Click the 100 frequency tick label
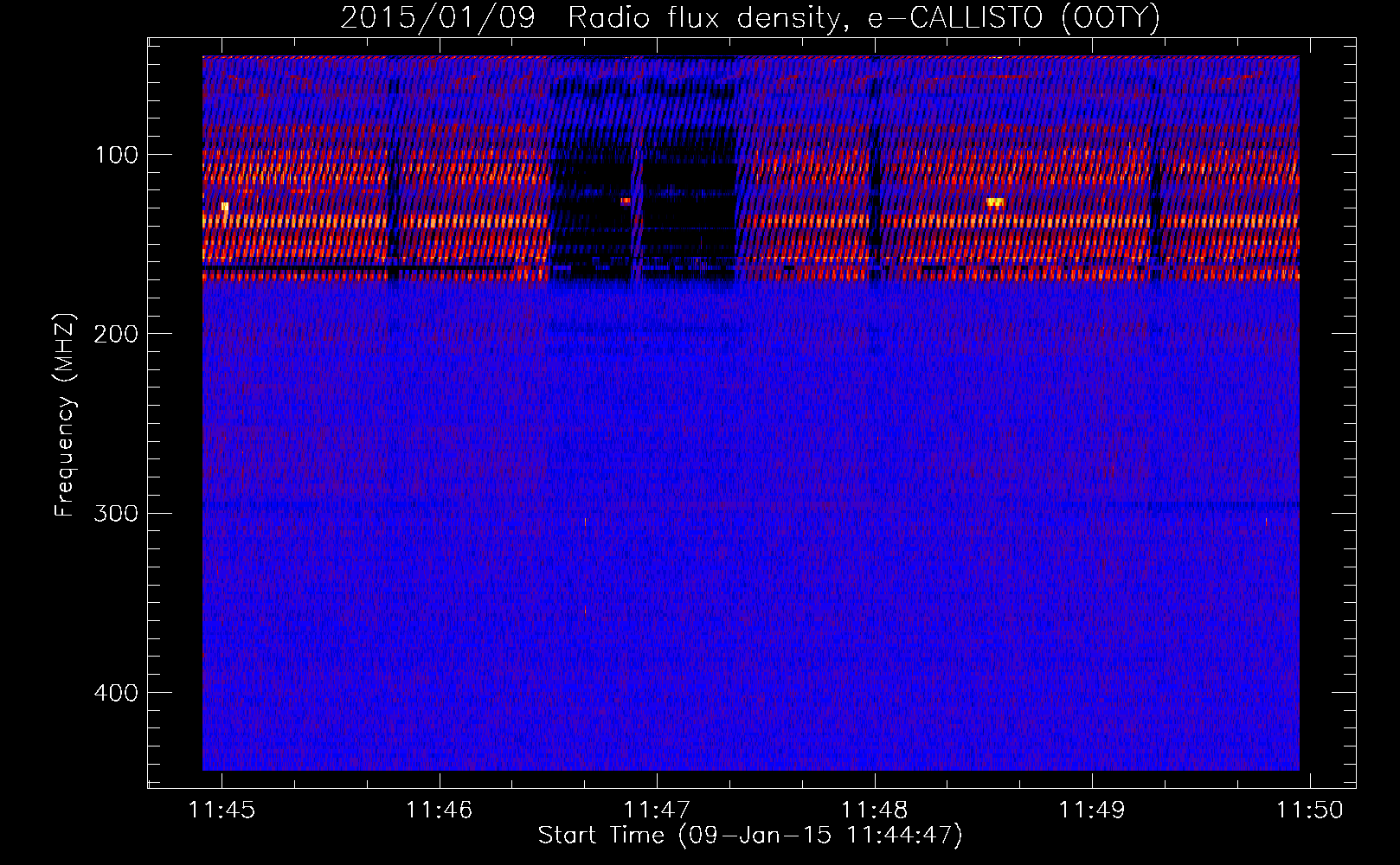 click(117, 155)
